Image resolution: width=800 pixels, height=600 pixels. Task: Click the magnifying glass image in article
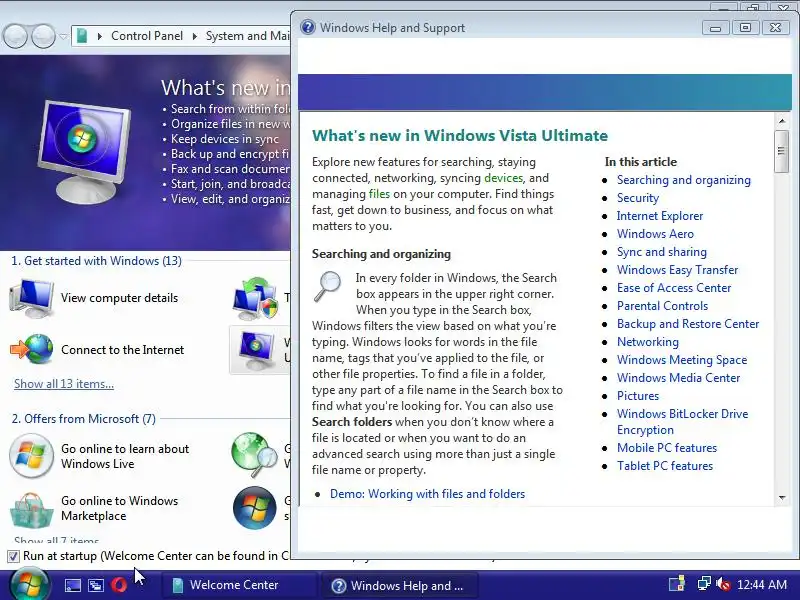pos(328,286)
